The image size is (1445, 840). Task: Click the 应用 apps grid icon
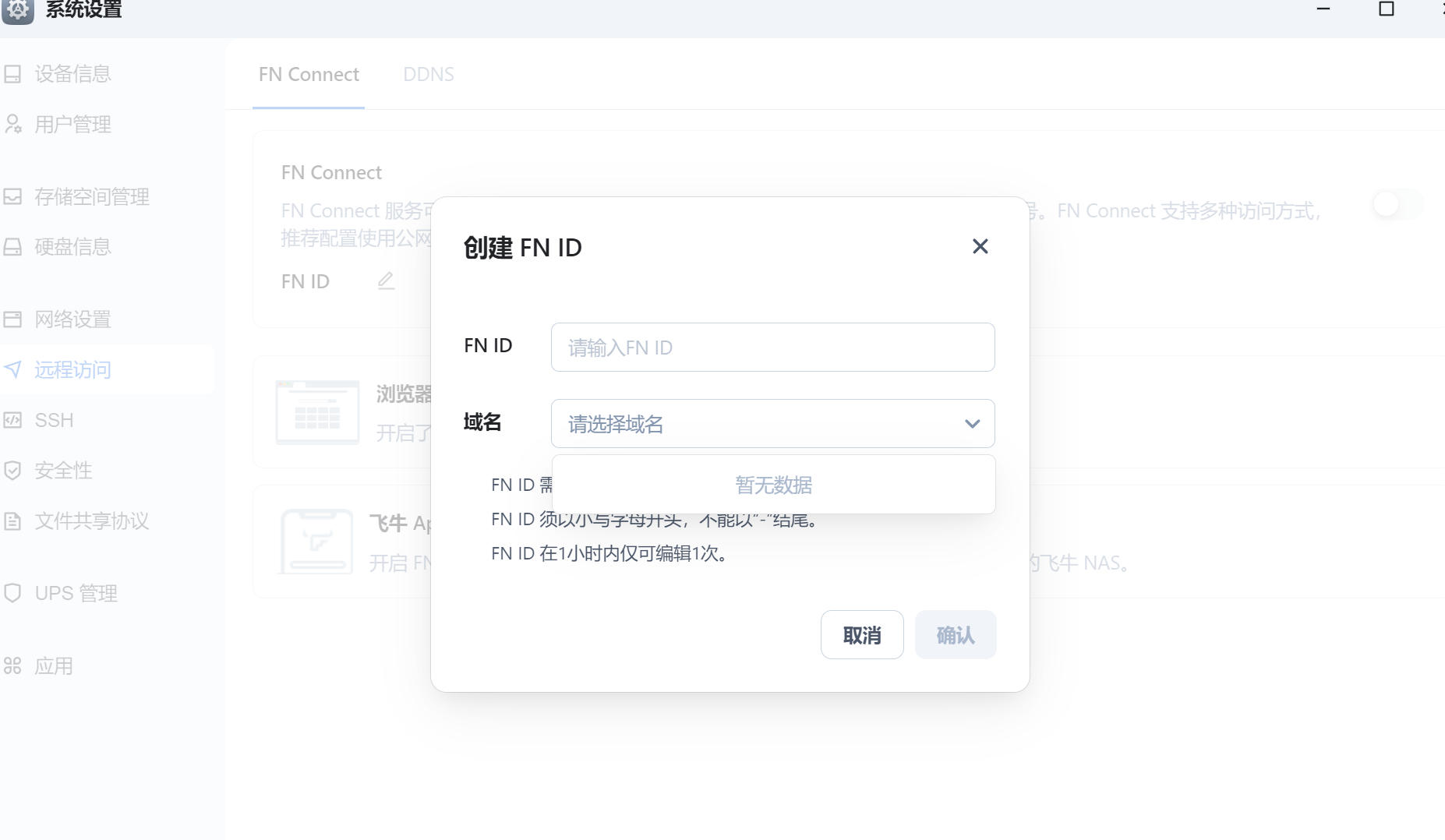point(12,665)
